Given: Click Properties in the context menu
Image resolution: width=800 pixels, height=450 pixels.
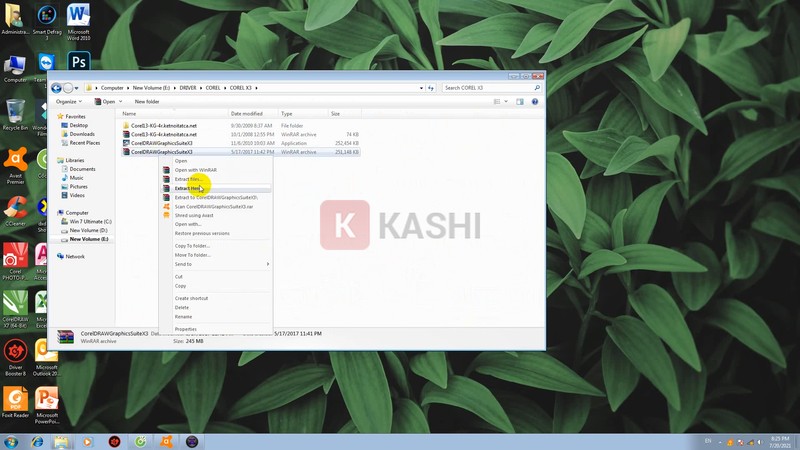Looking at the screenshot, I should [186, 328].
